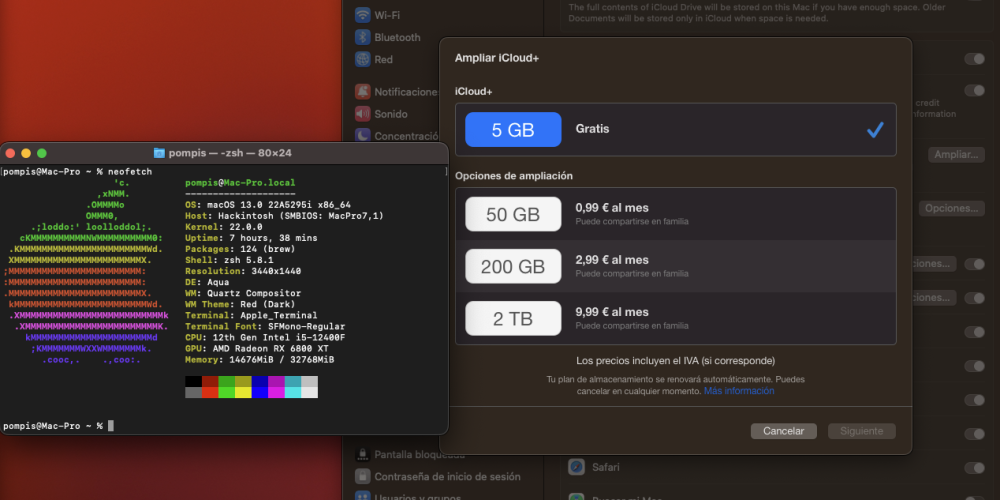Image resolution: width=1000 pixels, height=500 pixels.
Task: Click the white color block in neofetch palette
Action: click(x=309, y=392)
